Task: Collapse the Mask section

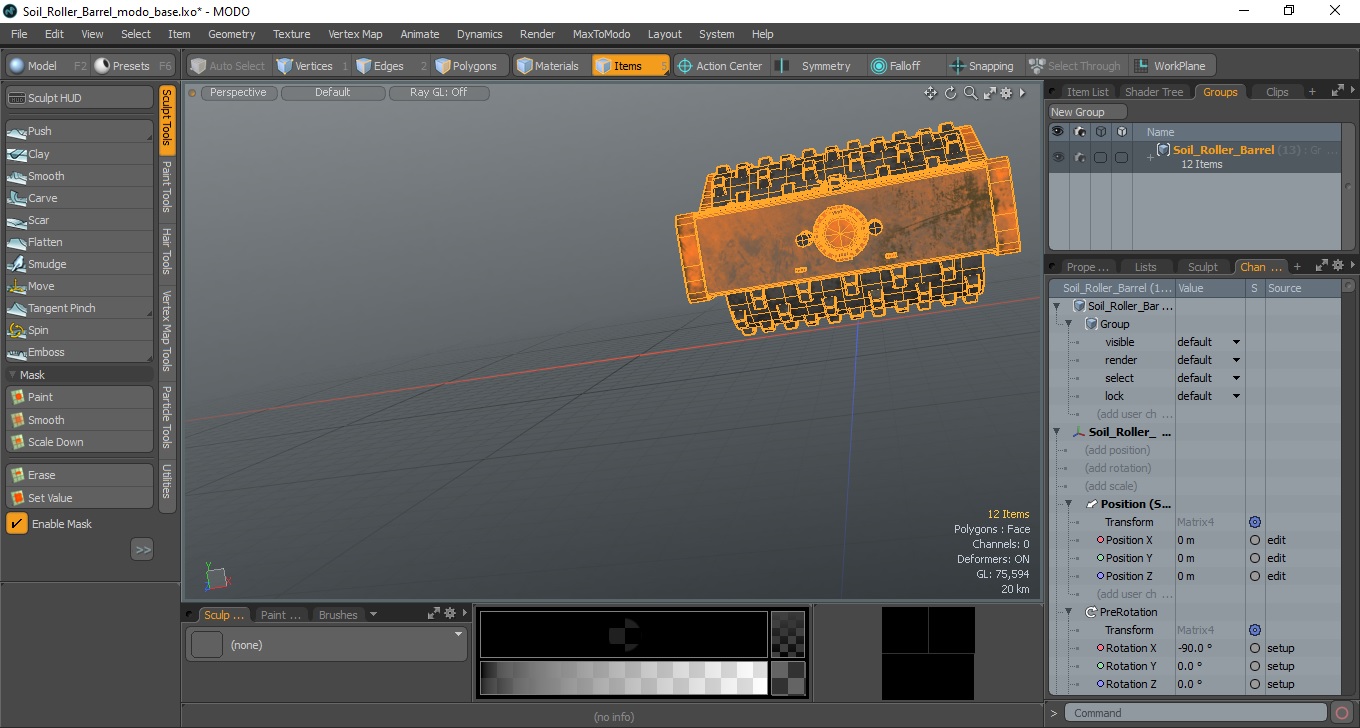Action: click(12, 375)
